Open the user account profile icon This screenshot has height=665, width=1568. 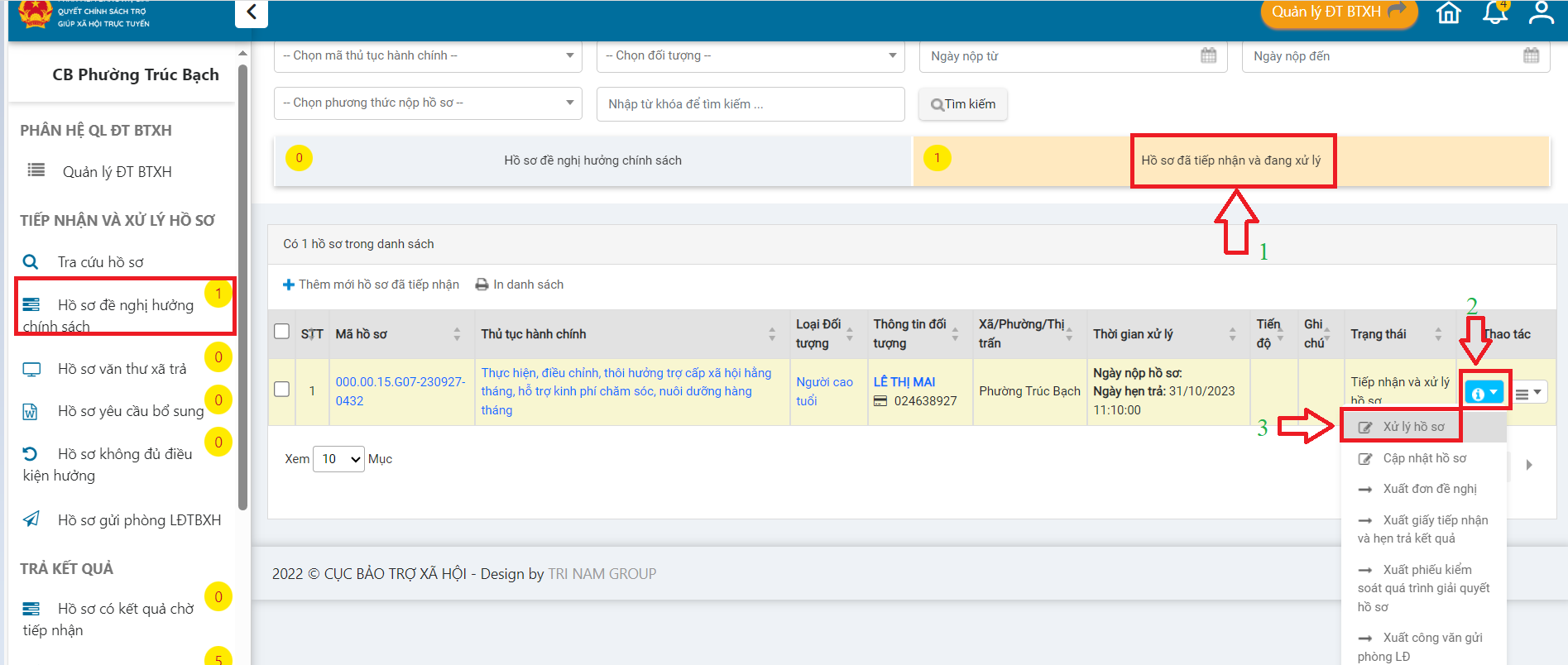[x=1541, y=13]
